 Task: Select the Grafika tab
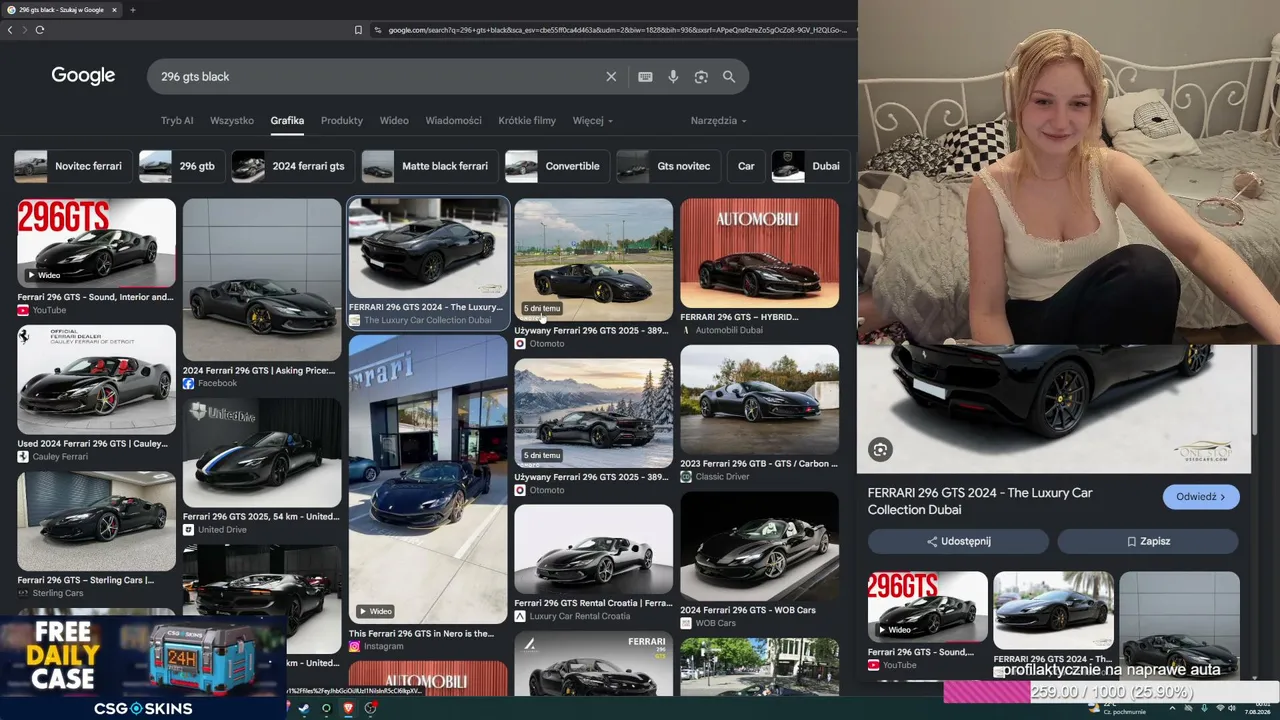pos(287,121)
